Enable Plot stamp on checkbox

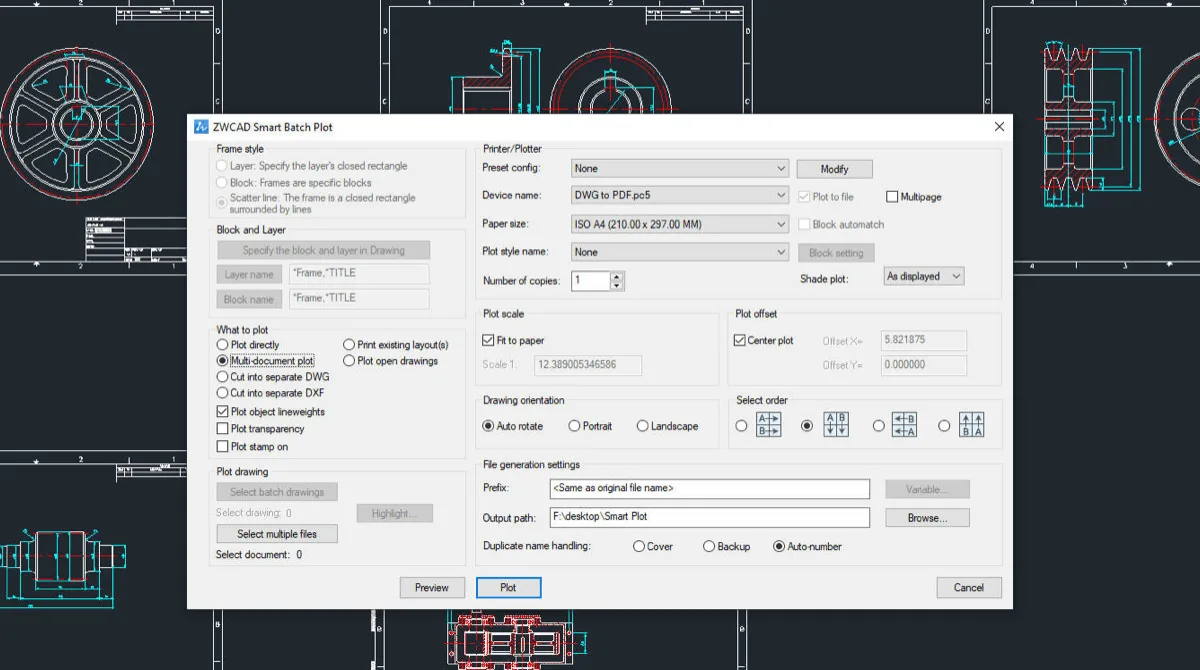pos(223,447)
